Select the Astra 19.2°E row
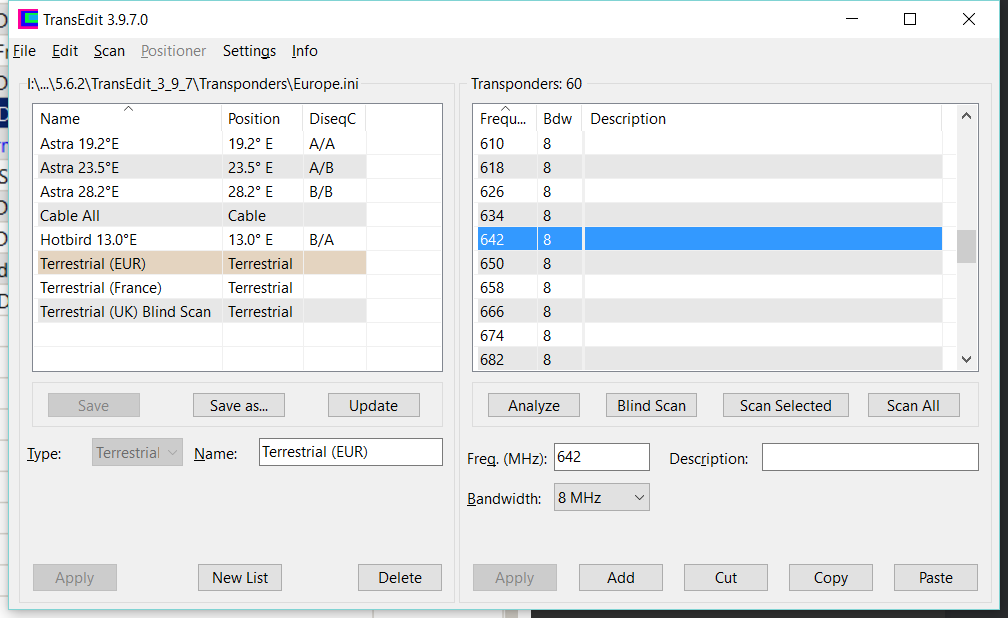The height and width of the screenshot is (618, 1008). 200,143
